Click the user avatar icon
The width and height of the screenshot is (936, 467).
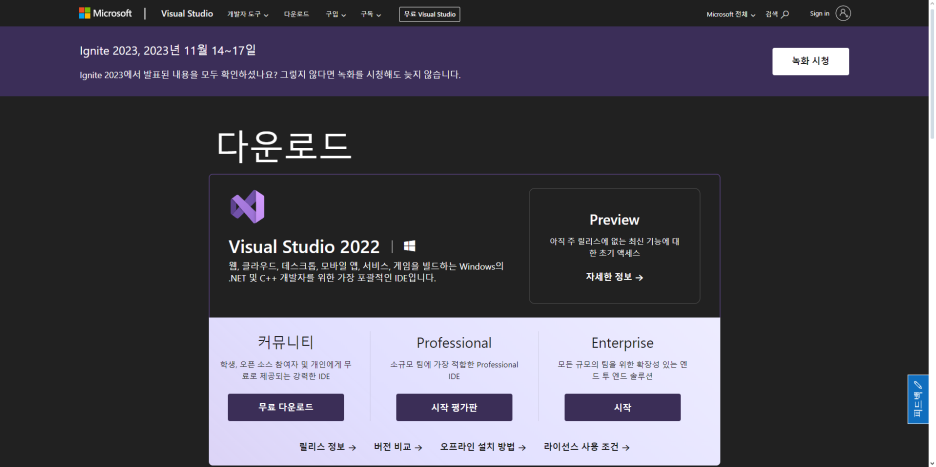point(843,13)
